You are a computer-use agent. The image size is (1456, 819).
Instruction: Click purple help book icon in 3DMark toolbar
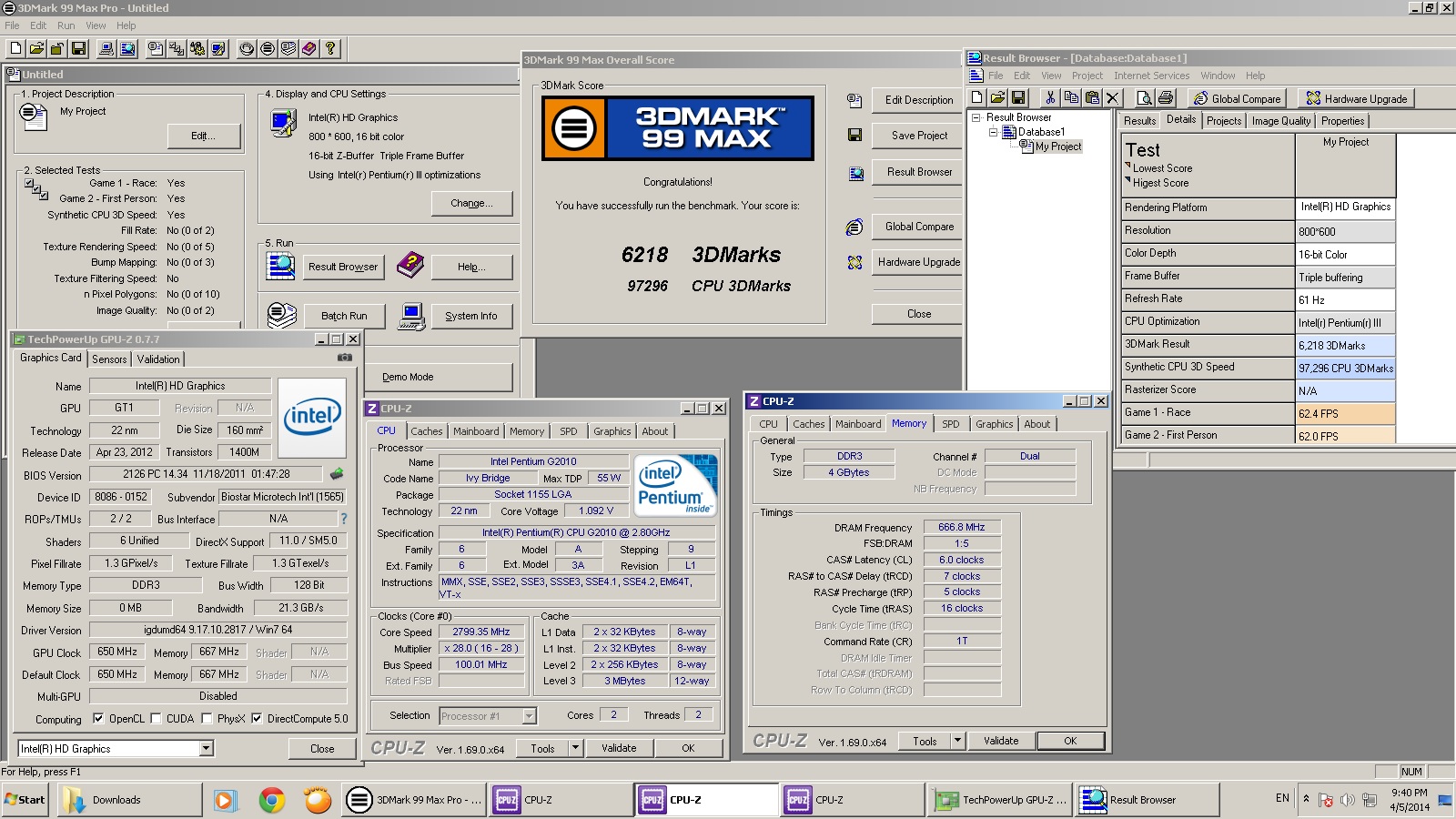point(309,48)
